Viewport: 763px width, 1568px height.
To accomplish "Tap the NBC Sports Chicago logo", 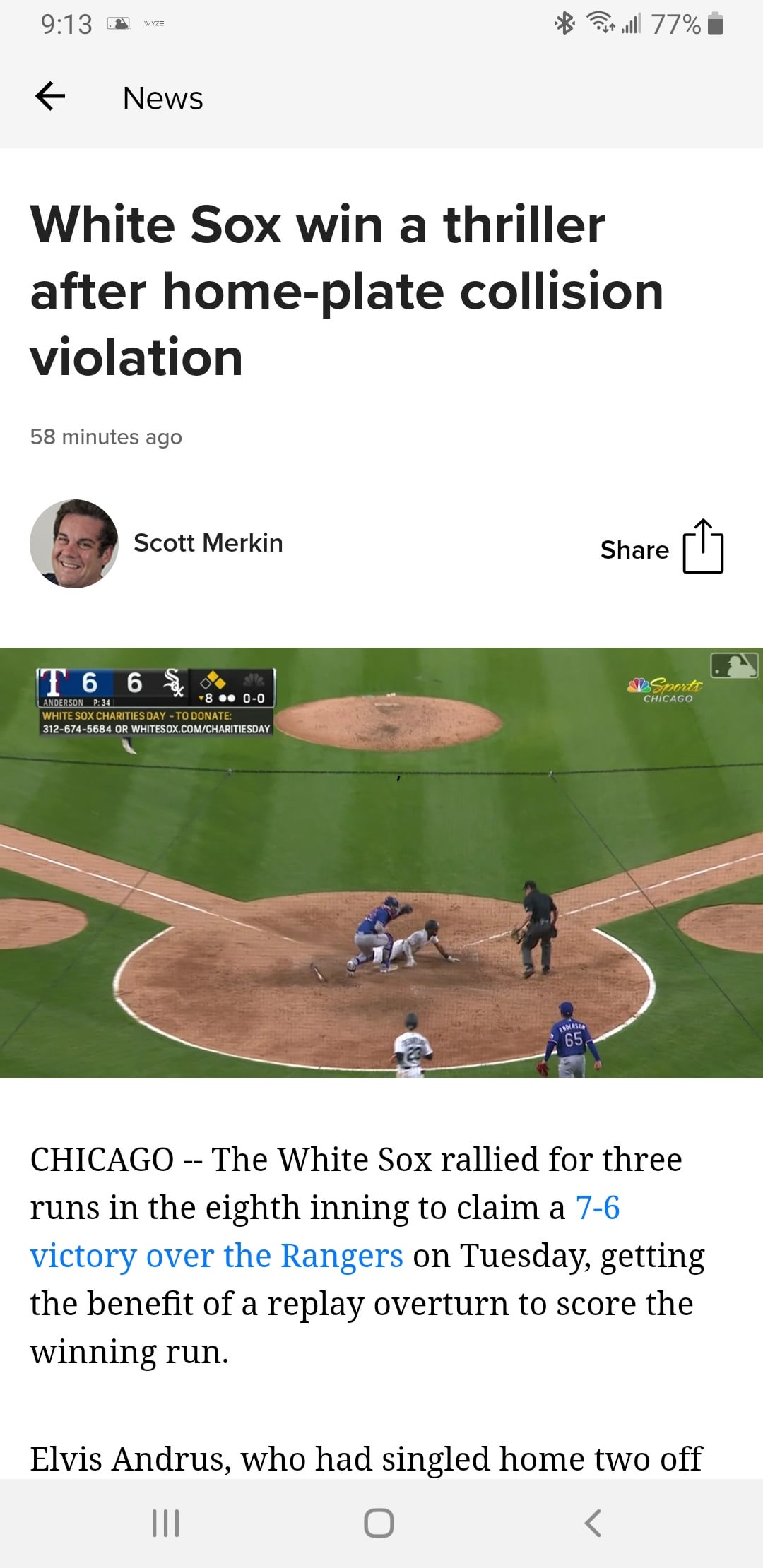I will pyautogui.click(x=665, y=690).
